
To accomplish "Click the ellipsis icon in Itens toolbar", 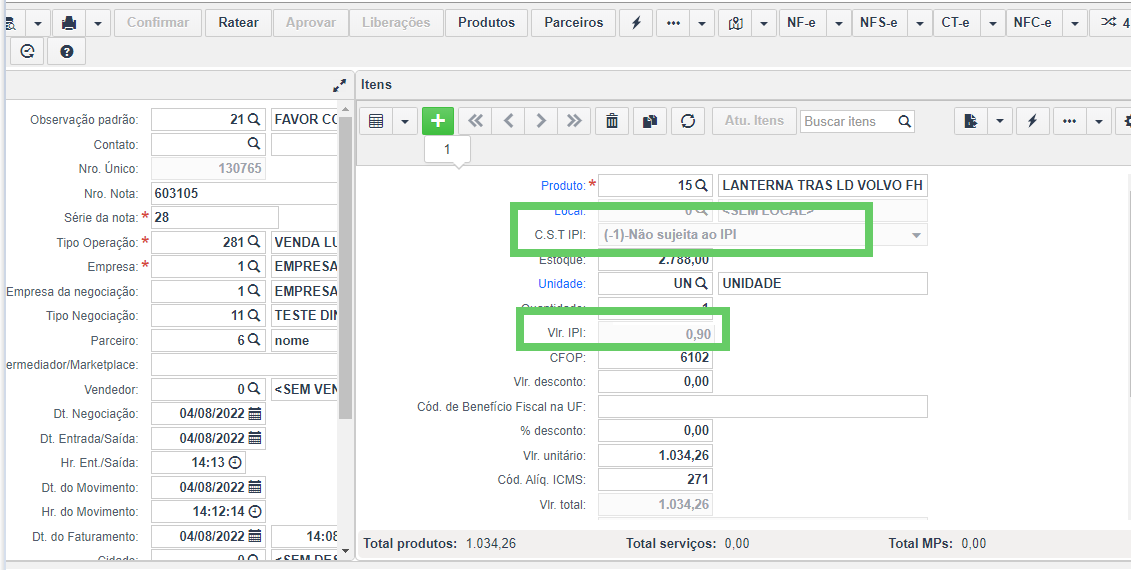I will (1070, 121).
